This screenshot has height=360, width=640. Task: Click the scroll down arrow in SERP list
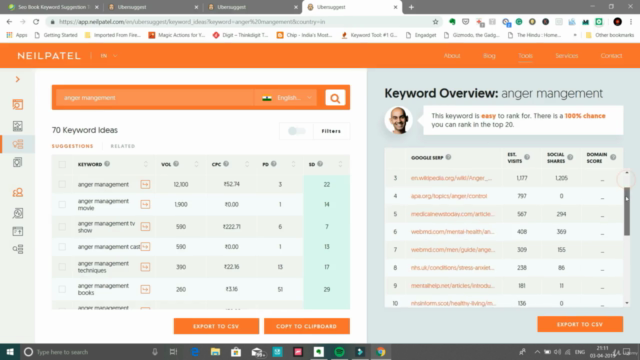[627, 303]
